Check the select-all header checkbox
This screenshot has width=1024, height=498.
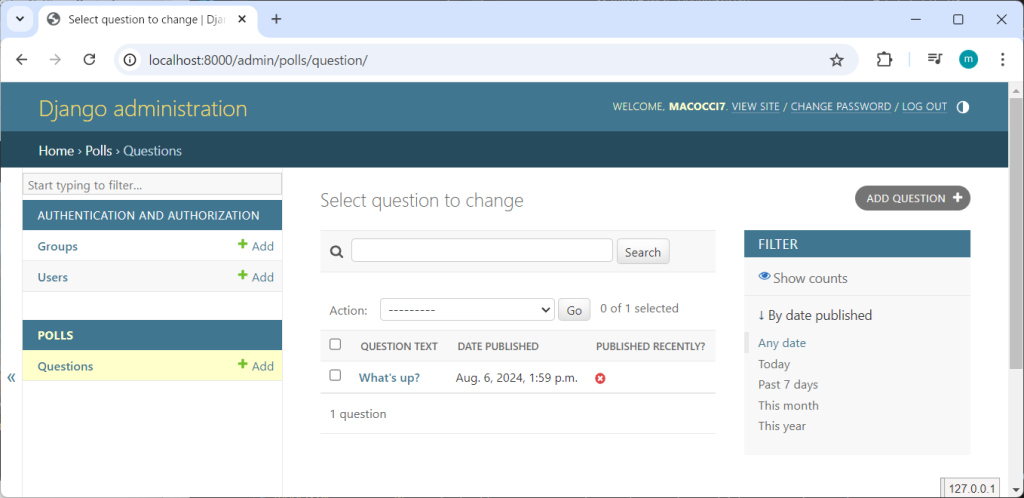coord(336,345)
